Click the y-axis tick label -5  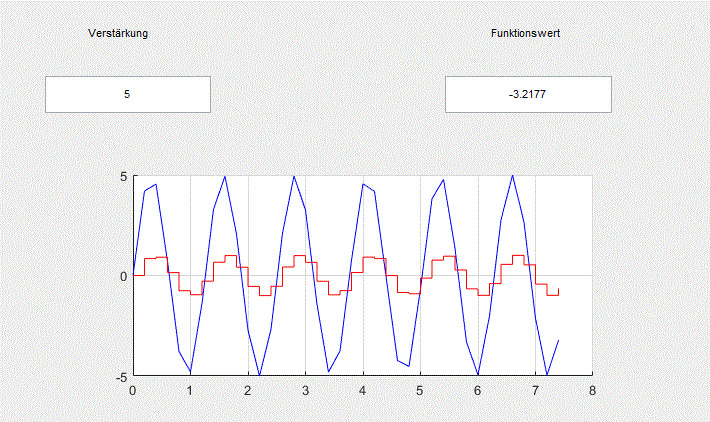click(121, 376)
